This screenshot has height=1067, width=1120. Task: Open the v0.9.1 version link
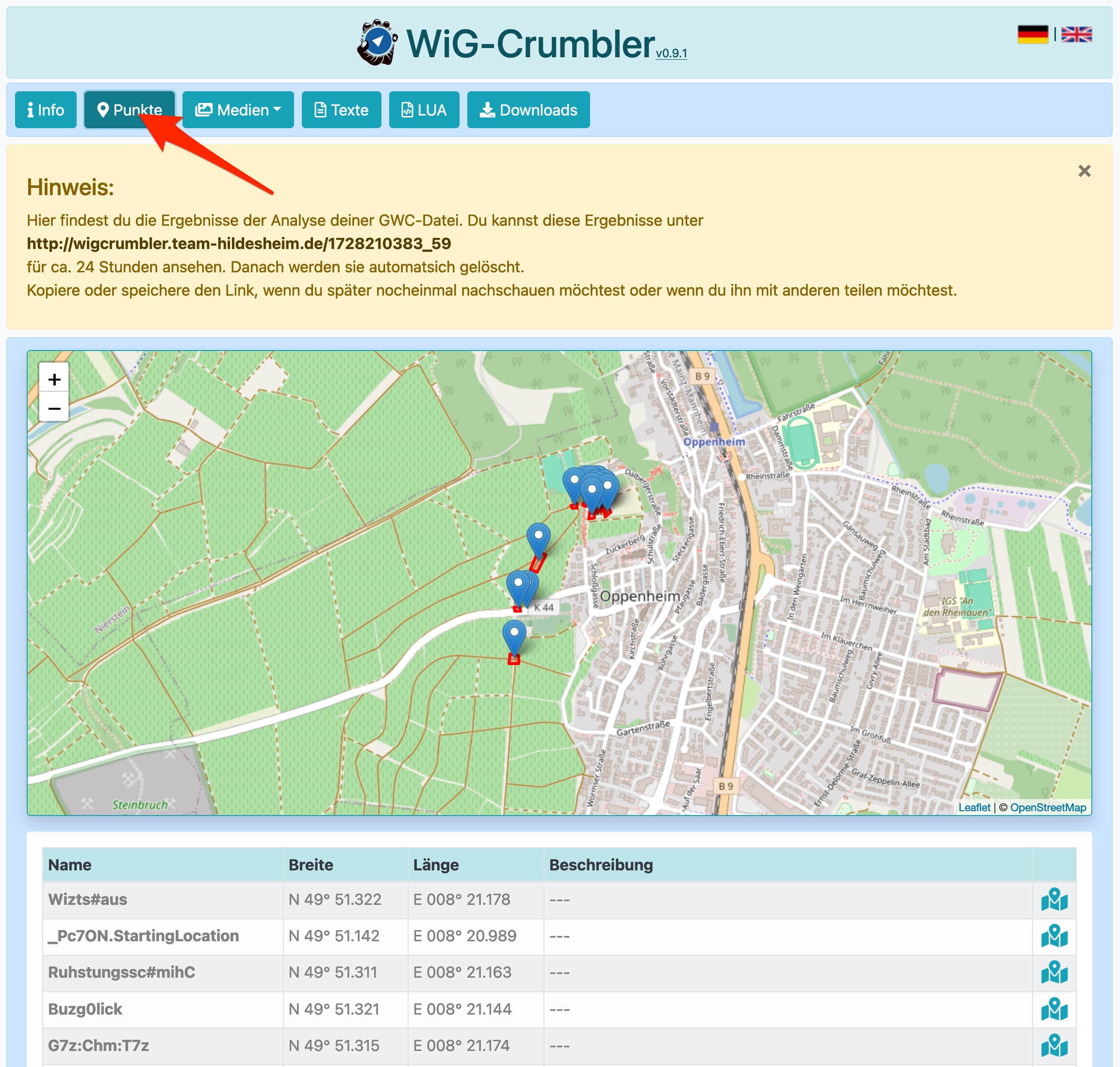(x=671, y=53)
